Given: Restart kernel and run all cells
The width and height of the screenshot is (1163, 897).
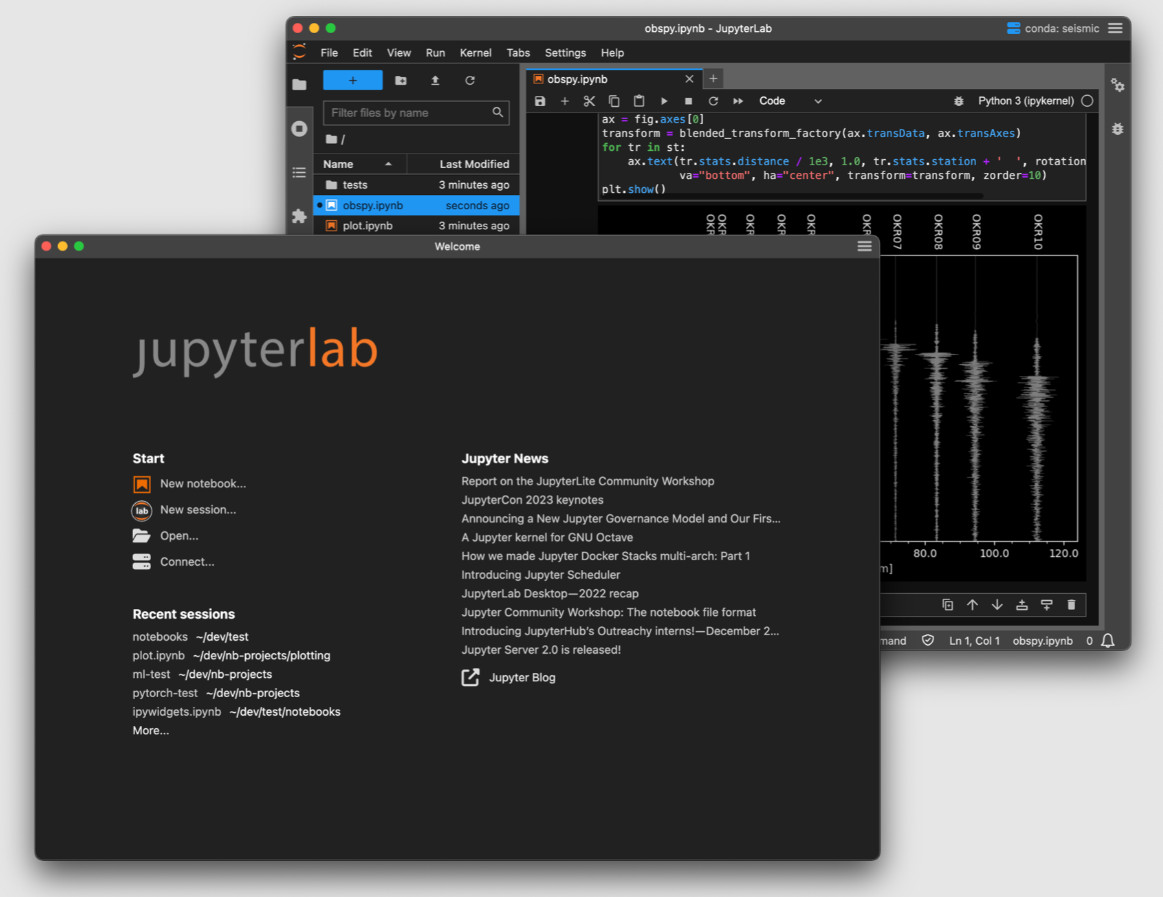Looking at the screenshot, I should click(738, 101).
